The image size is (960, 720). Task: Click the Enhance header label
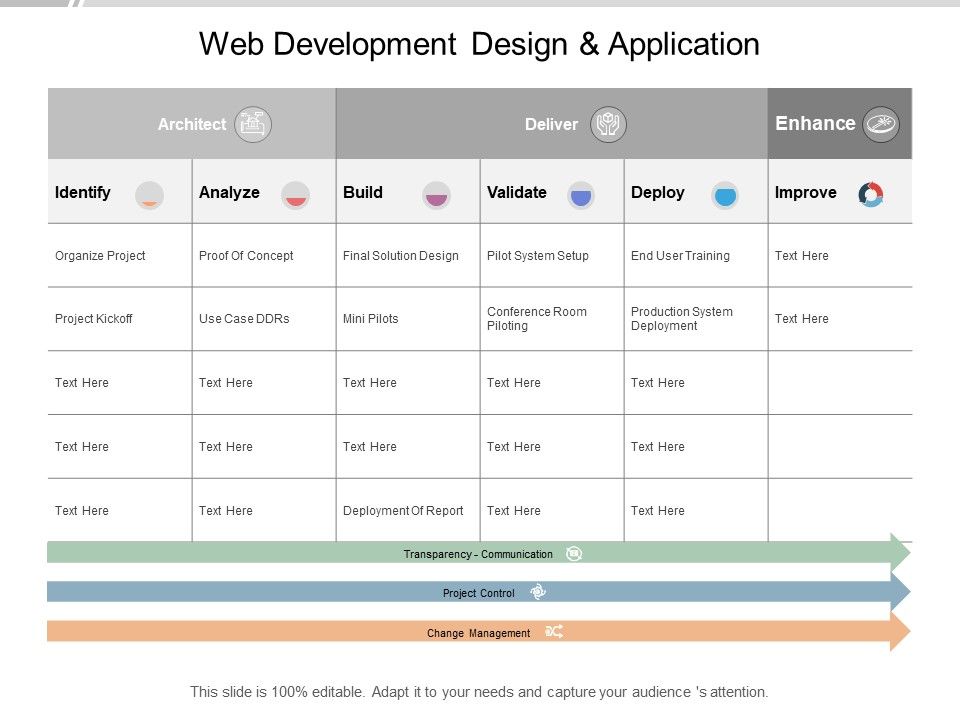(815, 123)
